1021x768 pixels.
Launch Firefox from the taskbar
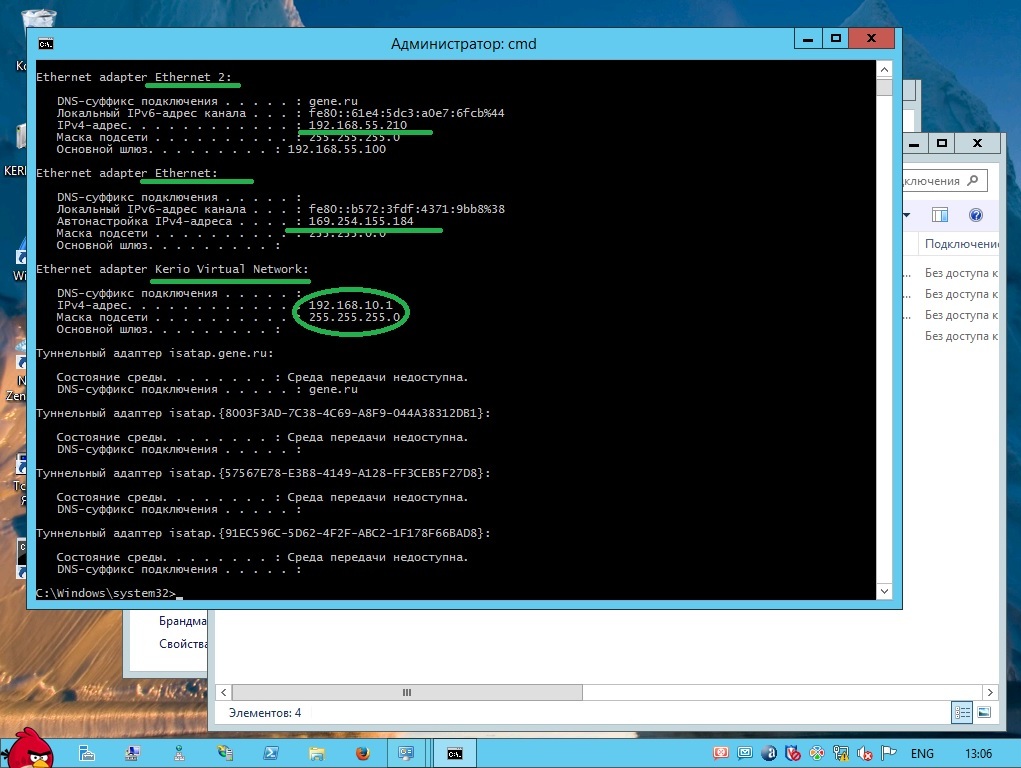360,753
